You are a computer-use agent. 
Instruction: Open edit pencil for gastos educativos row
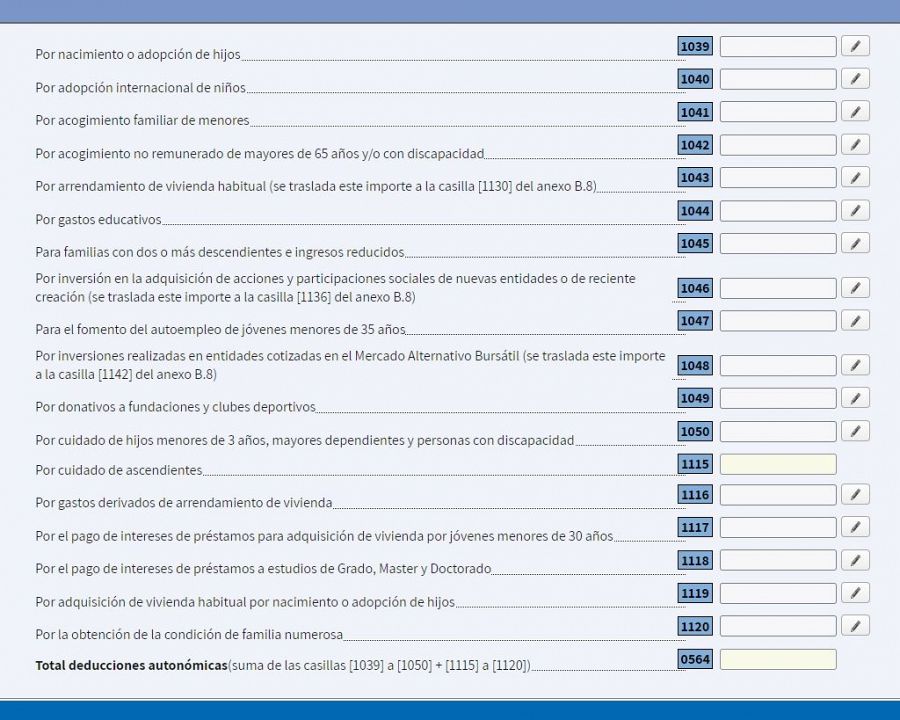[x=855, y=211]
